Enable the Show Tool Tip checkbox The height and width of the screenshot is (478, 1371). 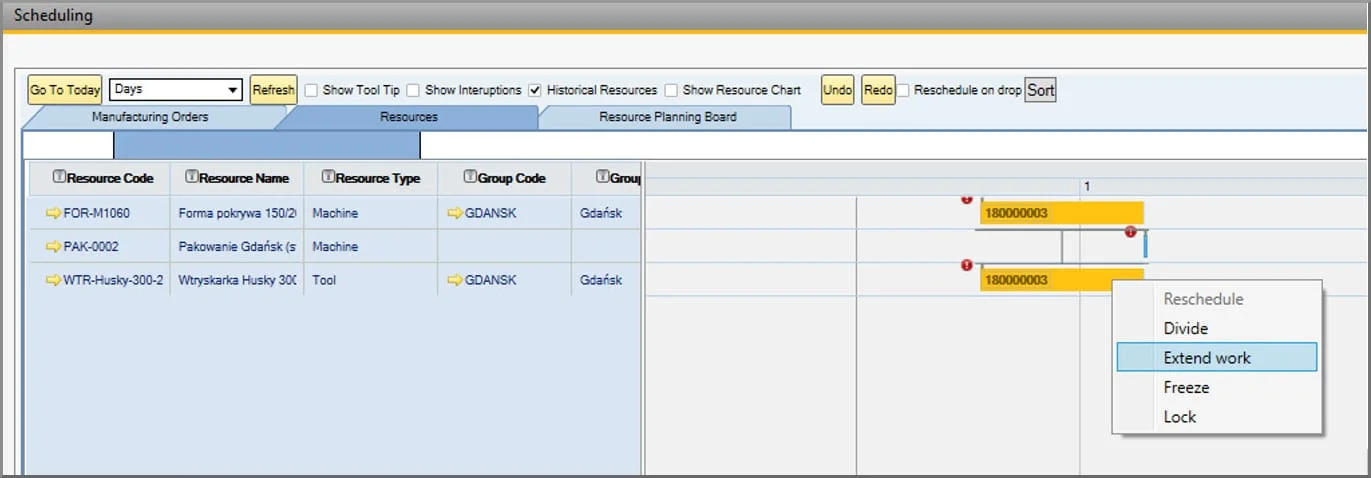[x=312, y=90]
